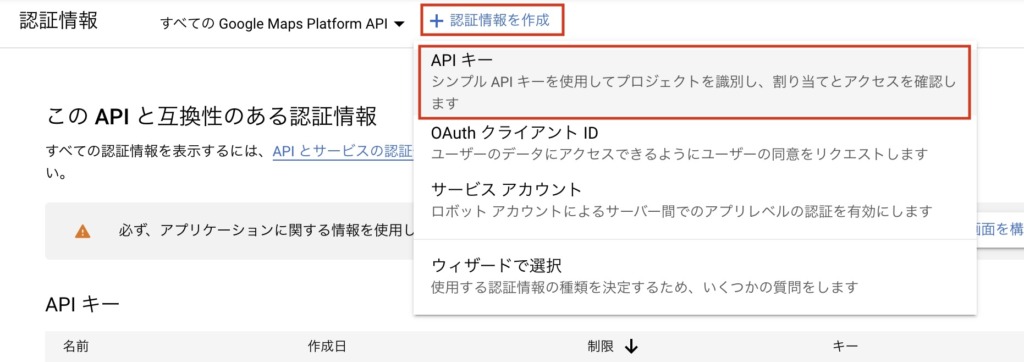Click the orange warning triangle icon
The height and width of the screenshot is (362, 1024).
click(x=82, y=231)
